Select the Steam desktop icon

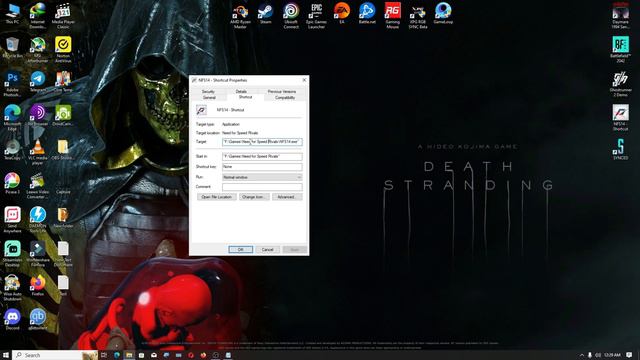(265, 13)
